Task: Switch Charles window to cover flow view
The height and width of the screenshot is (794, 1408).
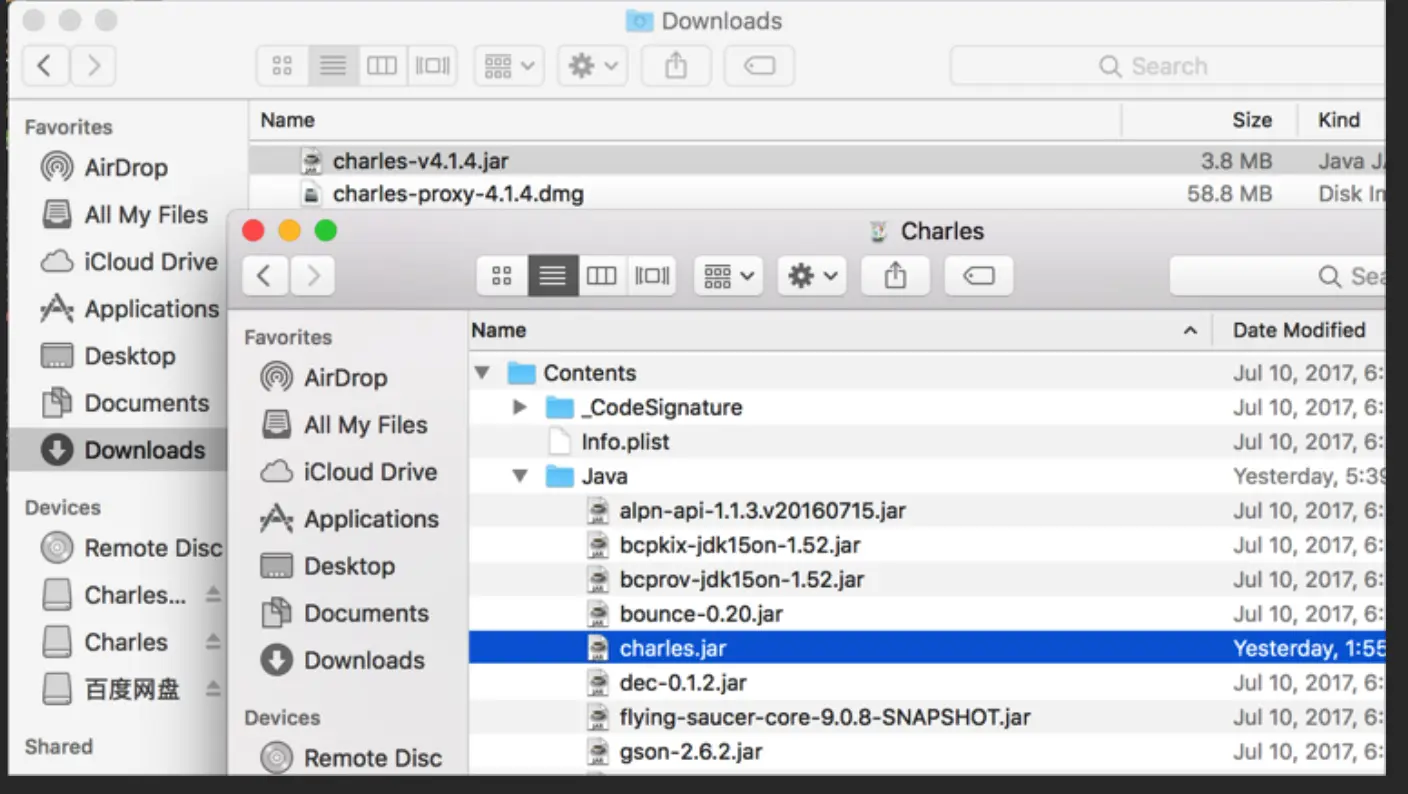Action: (651, 276)
